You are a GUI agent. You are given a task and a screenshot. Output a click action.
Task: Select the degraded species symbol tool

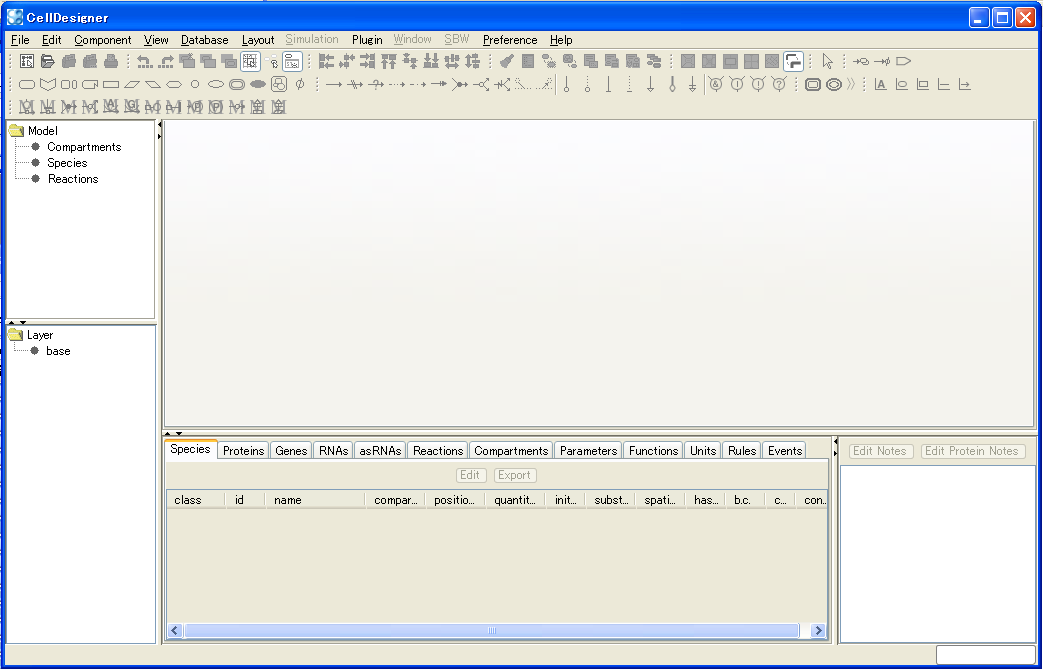point(300,84)
